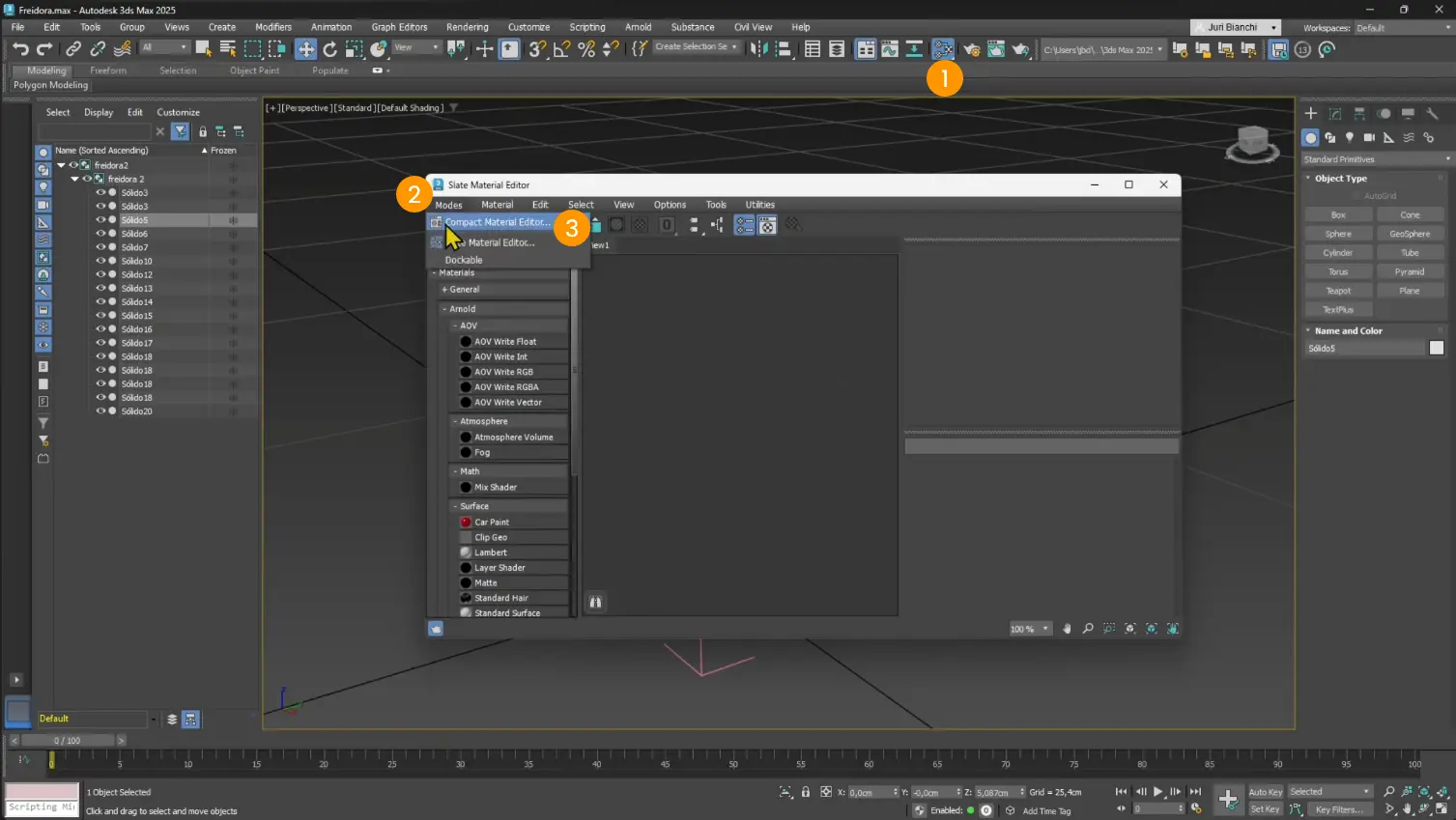Collapse the Surface group
Image resolution: width=1456 pixels, height=820 pixels.
[455, 506]
